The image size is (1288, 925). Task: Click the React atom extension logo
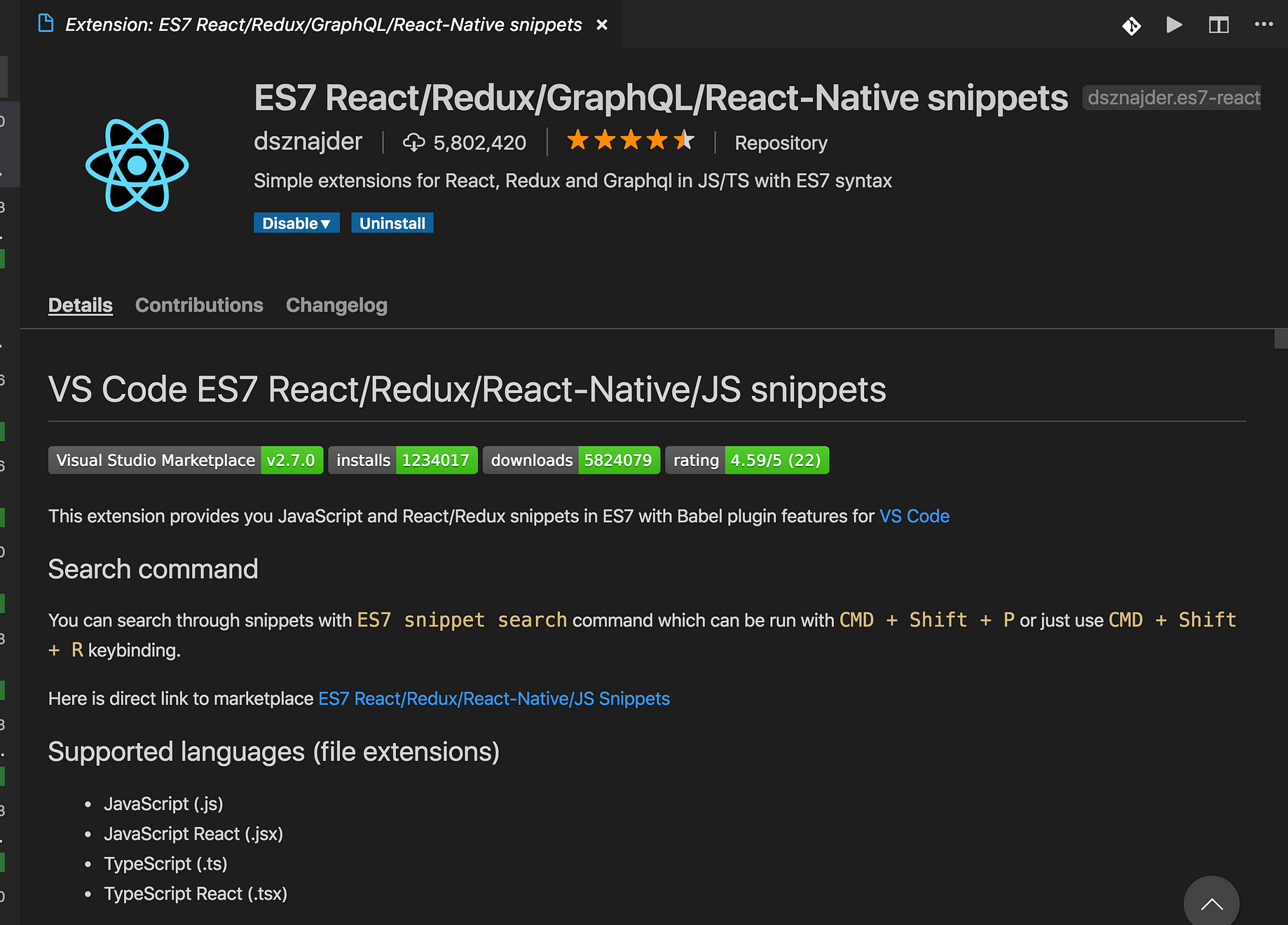pyautogui.click(x=137, y=165)
